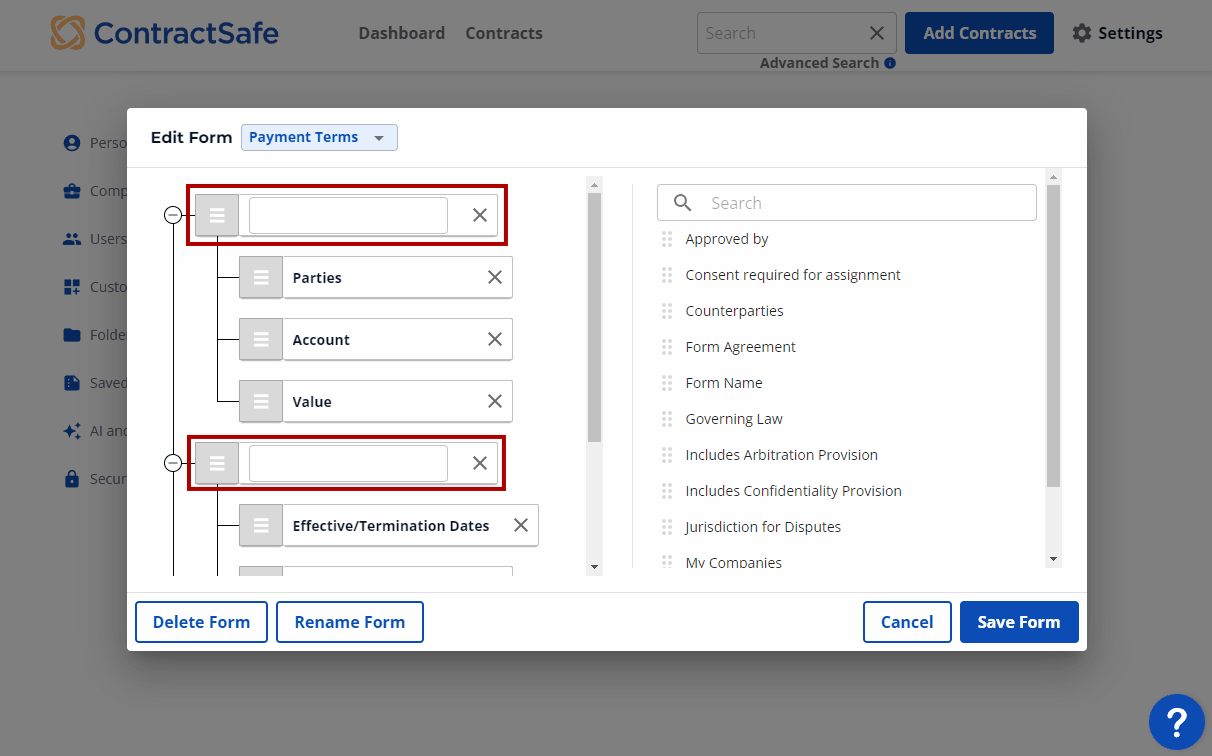
Task: Click the Advanced Search info icon
Action: point(890,63)
